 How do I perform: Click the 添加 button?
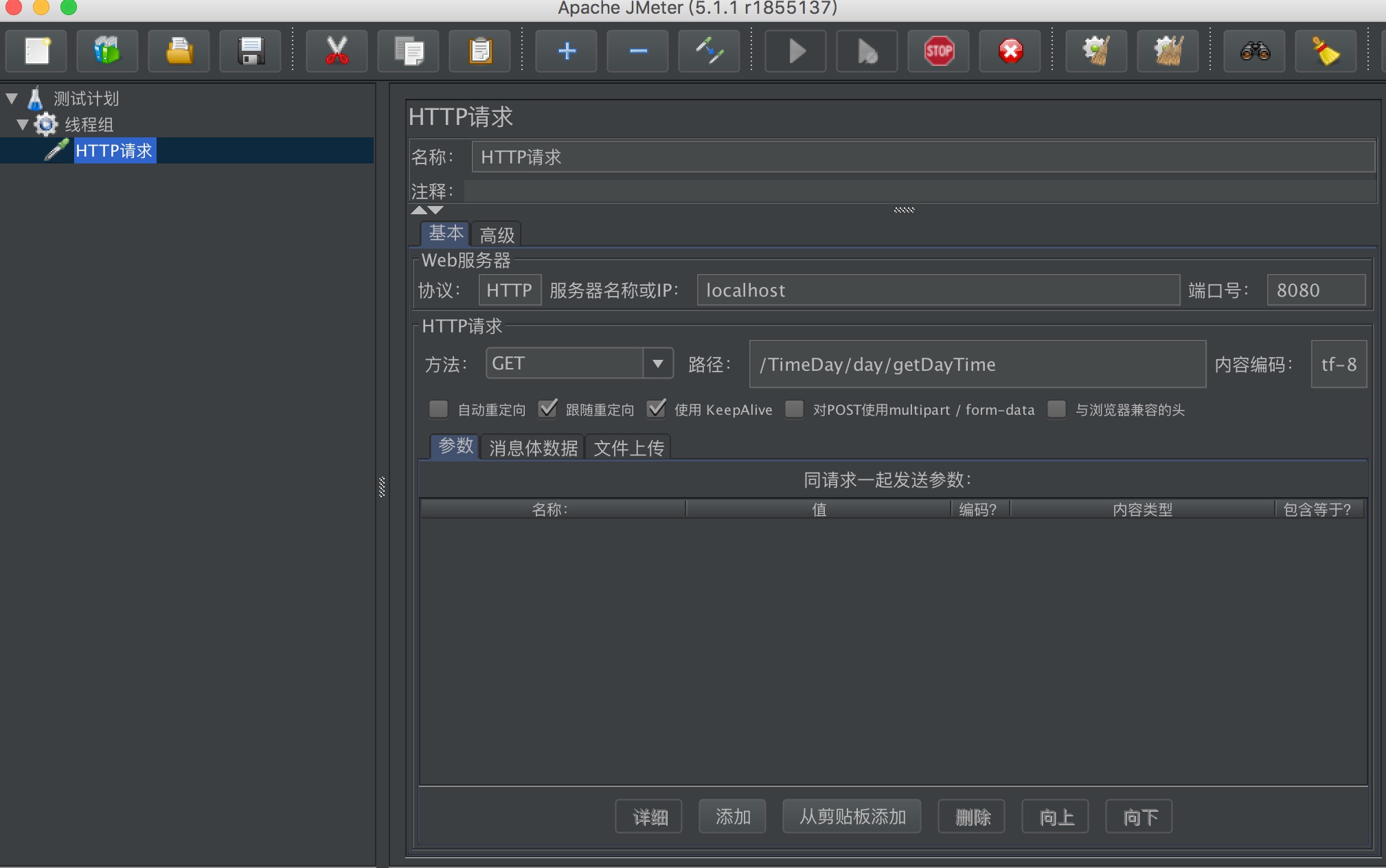click(x=732, y=816)
